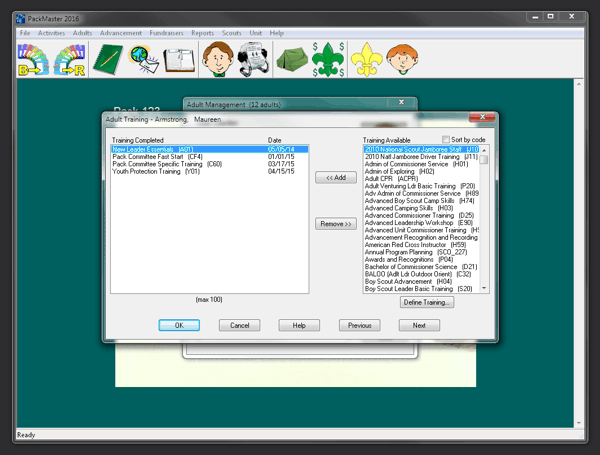Open the Advancement menu
Screen dimensions: 600x455
click(x=121, y=33)
